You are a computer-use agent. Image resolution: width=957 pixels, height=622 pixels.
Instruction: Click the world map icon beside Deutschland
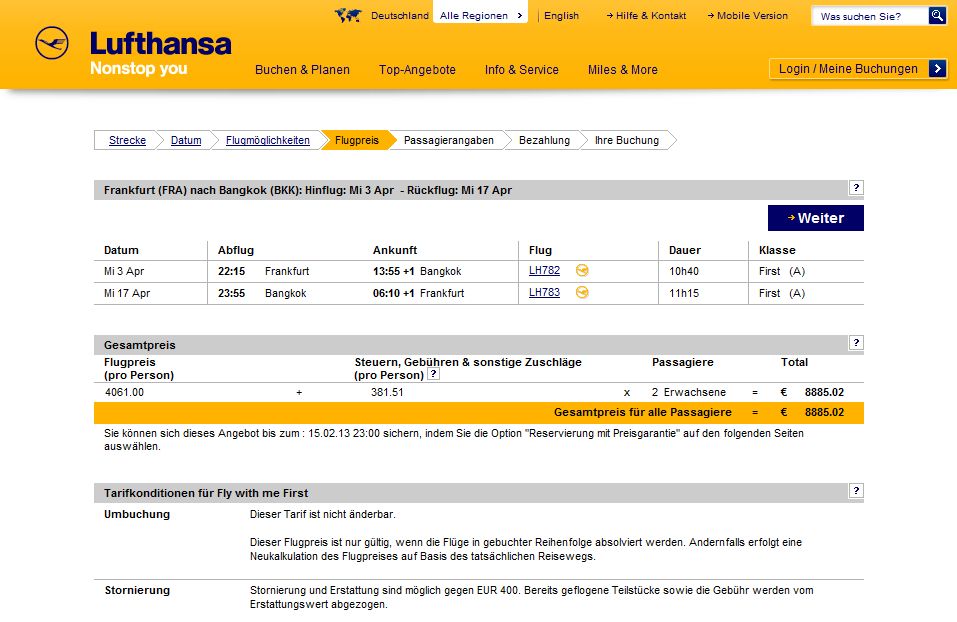[x=348, y=15]
